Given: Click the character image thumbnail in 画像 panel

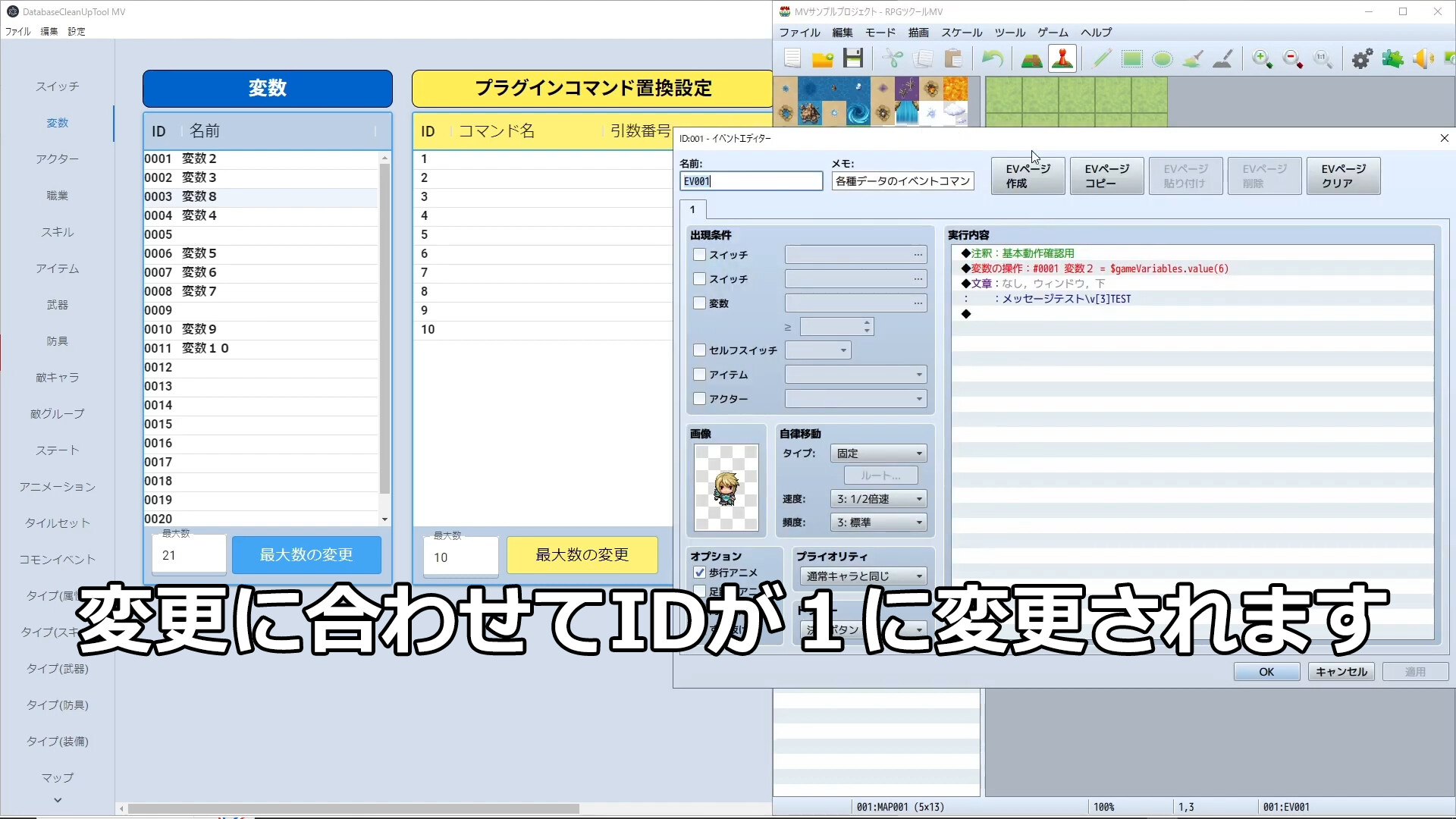Looking at the screenshot, I should pos(726,488).
